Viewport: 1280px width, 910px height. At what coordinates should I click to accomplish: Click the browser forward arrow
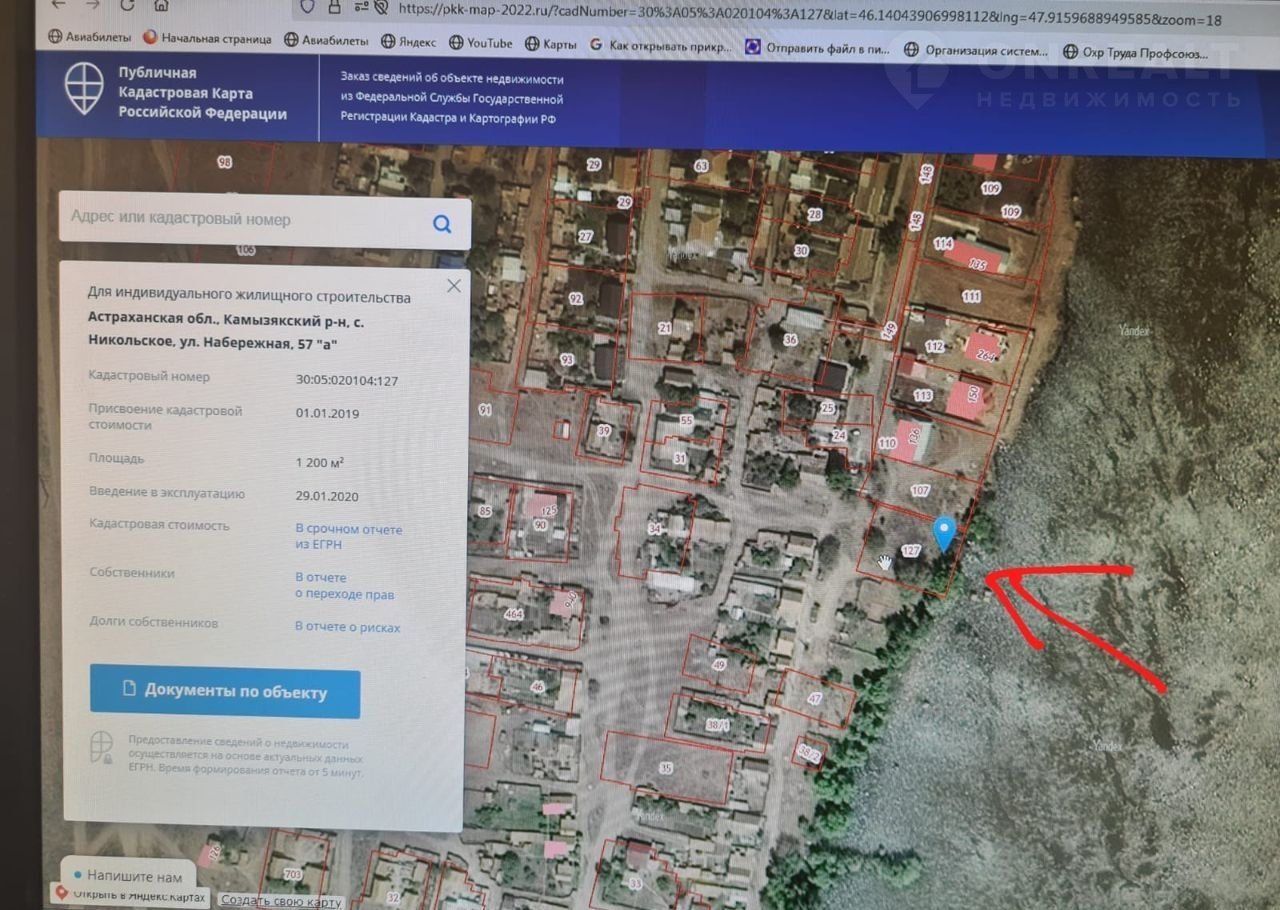[x=92, y=6]
